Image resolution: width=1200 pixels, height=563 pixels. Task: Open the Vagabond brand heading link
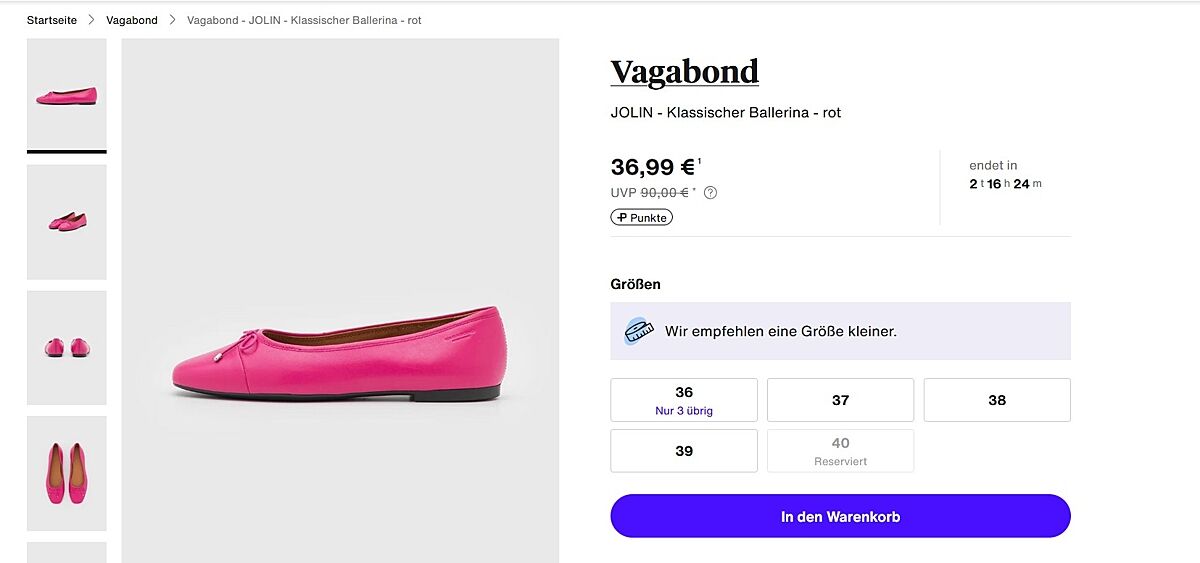click(685, 72)
